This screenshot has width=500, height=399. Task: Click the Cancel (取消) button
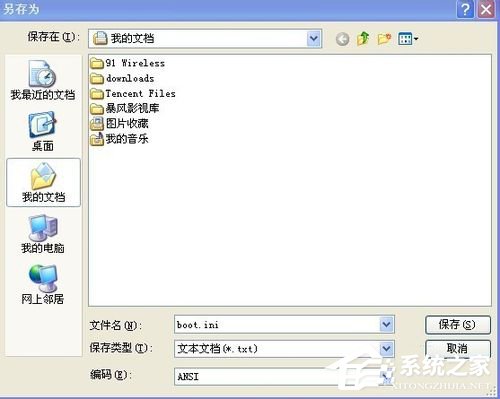(x=458, y=349)
